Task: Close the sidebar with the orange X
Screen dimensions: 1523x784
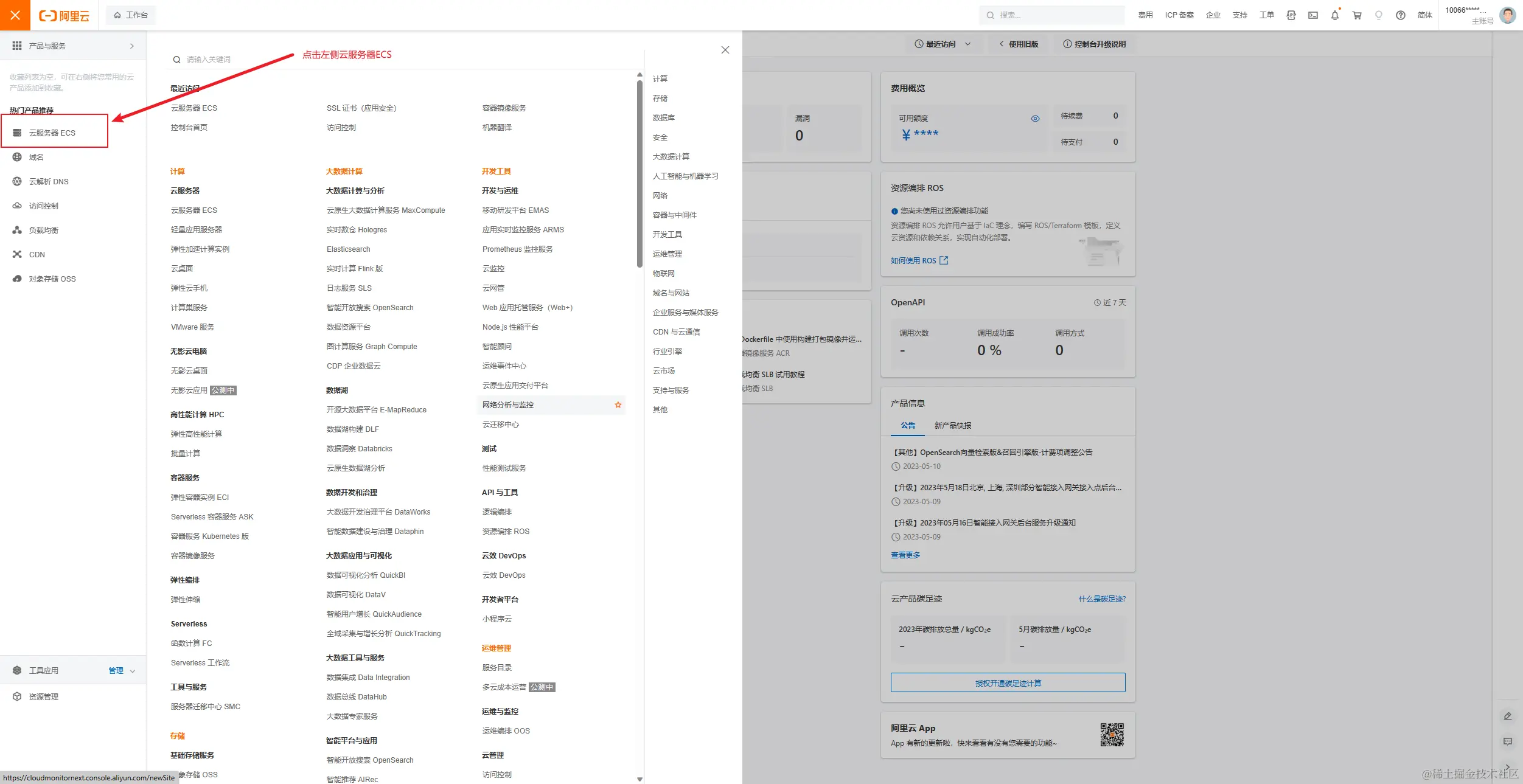Action: pos(15,15)
